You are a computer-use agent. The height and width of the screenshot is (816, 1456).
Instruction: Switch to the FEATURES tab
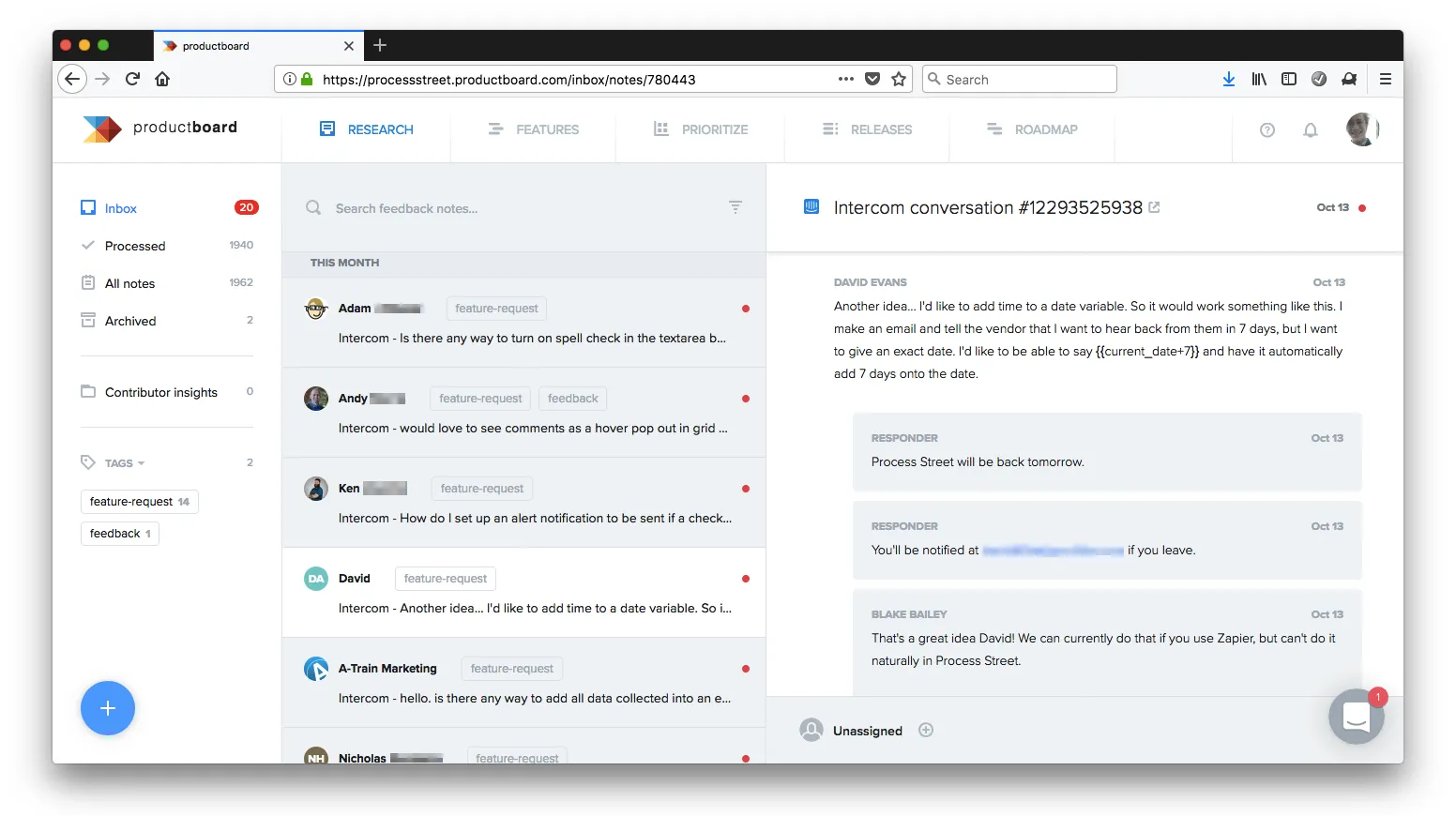tap(533, 129)
